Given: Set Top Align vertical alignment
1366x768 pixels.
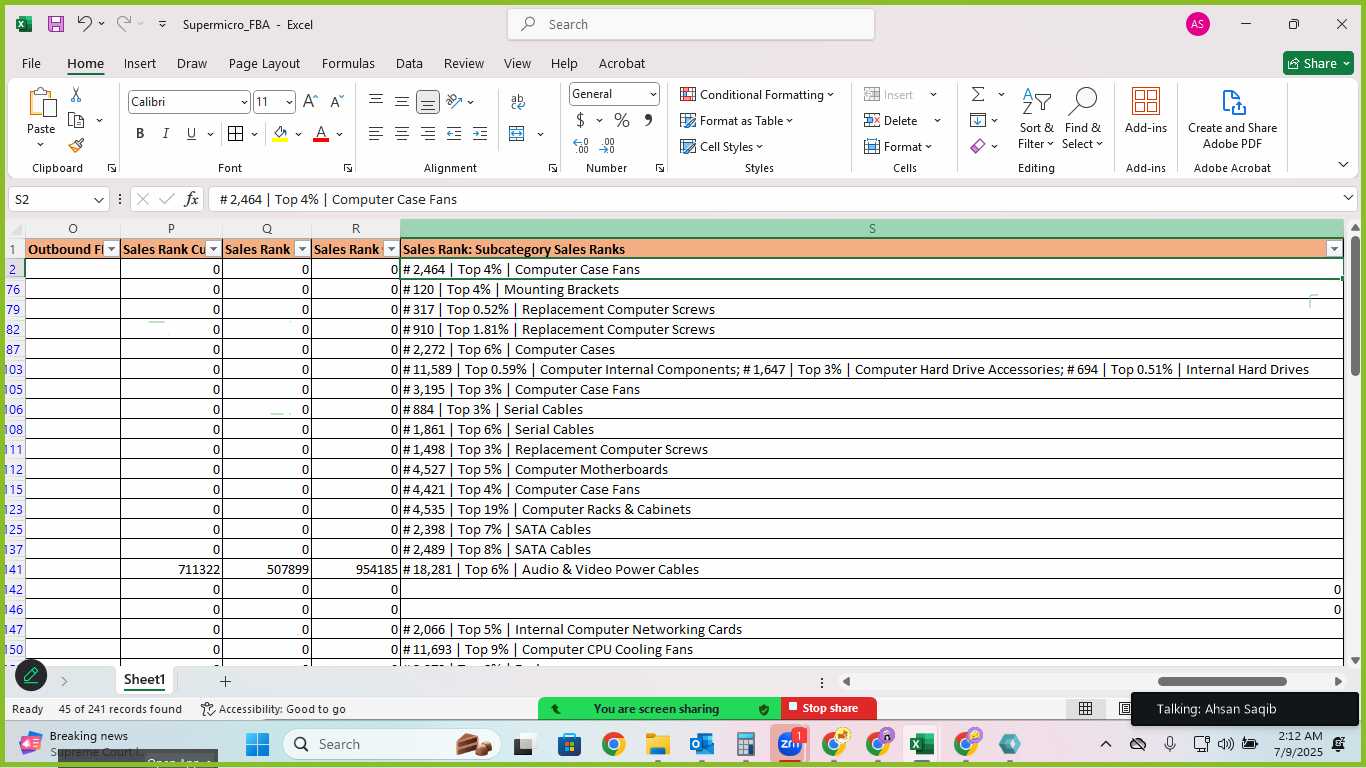Looking at the screenshot, I should click(376, 102).
